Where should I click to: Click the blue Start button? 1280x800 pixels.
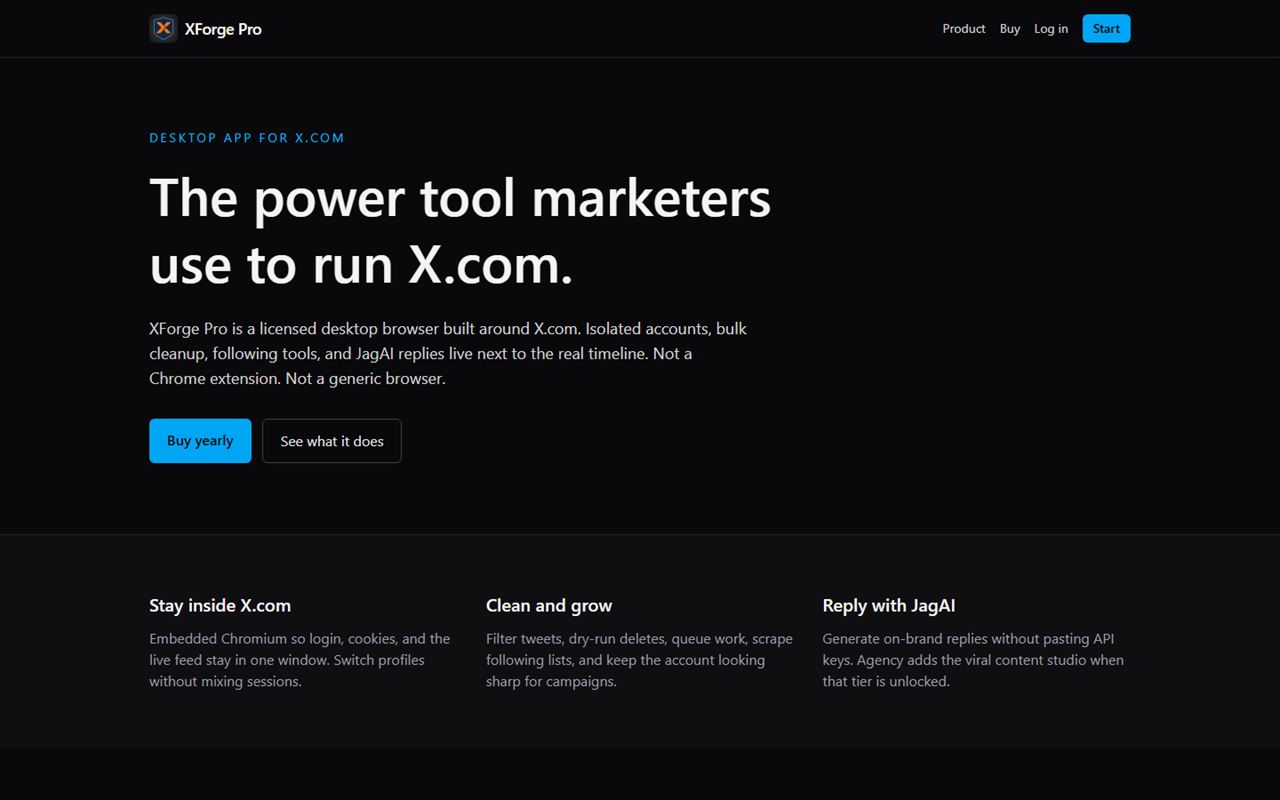pos(1106,29)
